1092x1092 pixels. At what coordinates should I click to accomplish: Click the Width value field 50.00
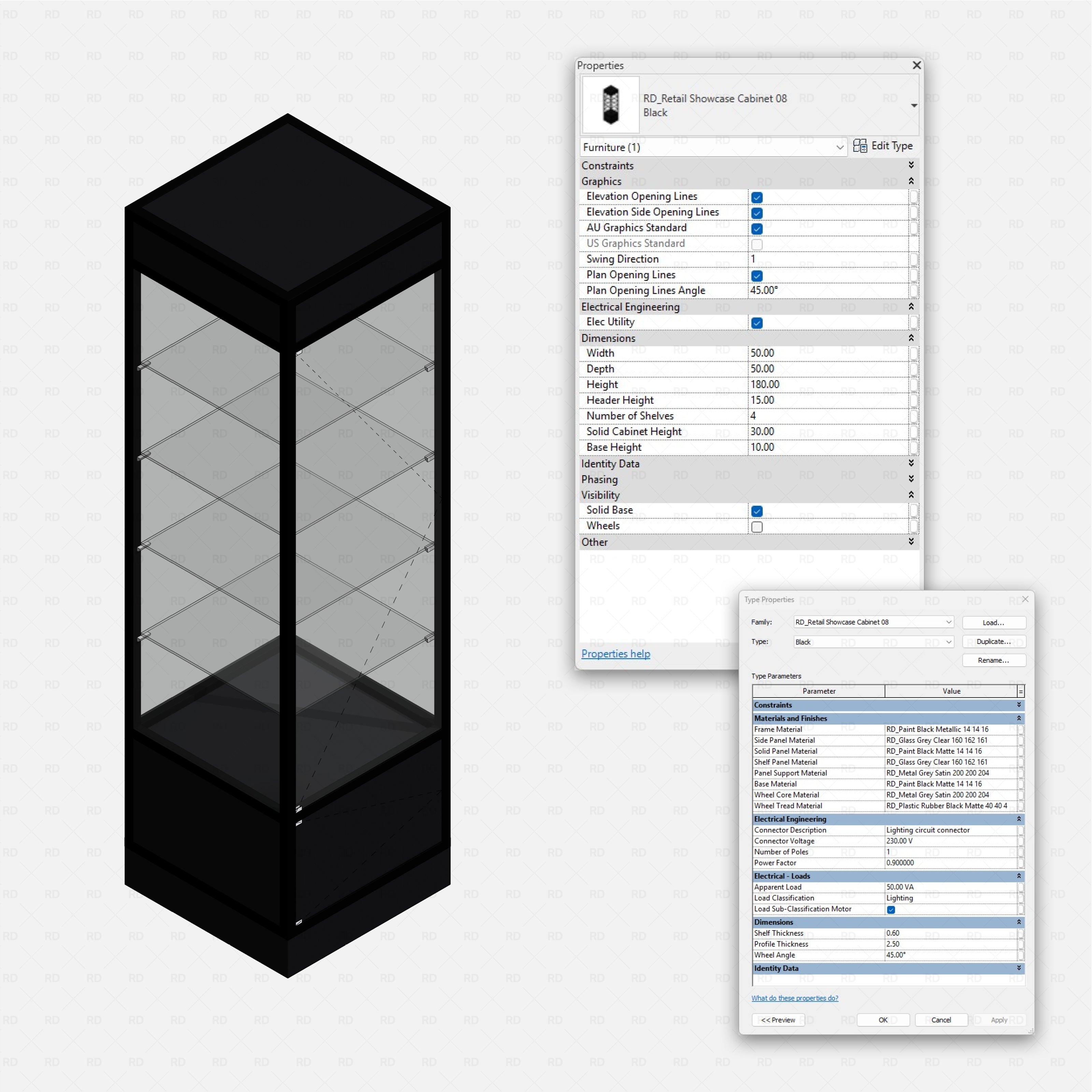coord(828,353)
